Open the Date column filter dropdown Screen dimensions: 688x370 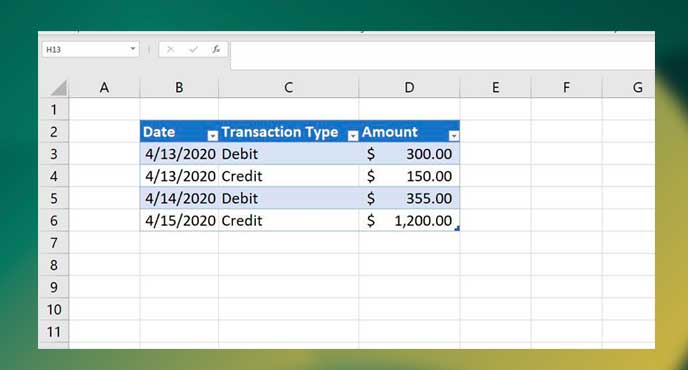[x=212, y=136]
